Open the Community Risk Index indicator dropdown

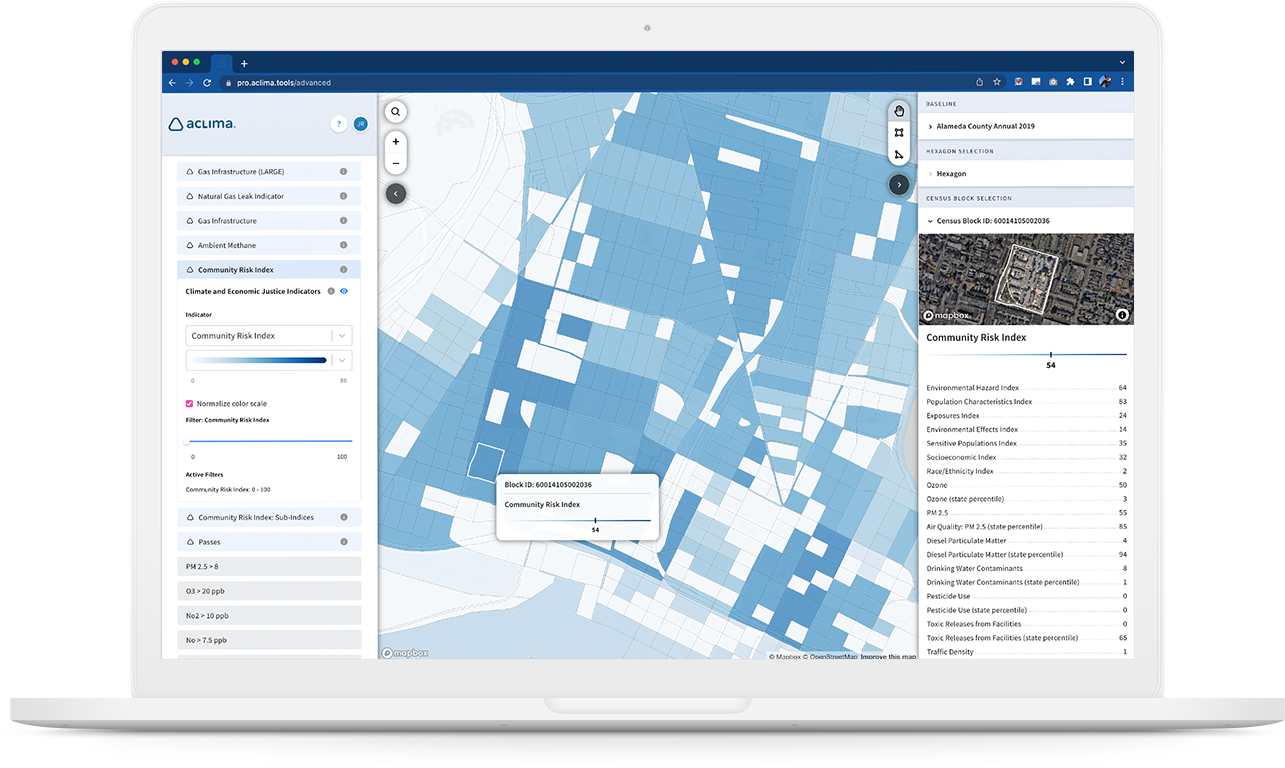[268, 336]
